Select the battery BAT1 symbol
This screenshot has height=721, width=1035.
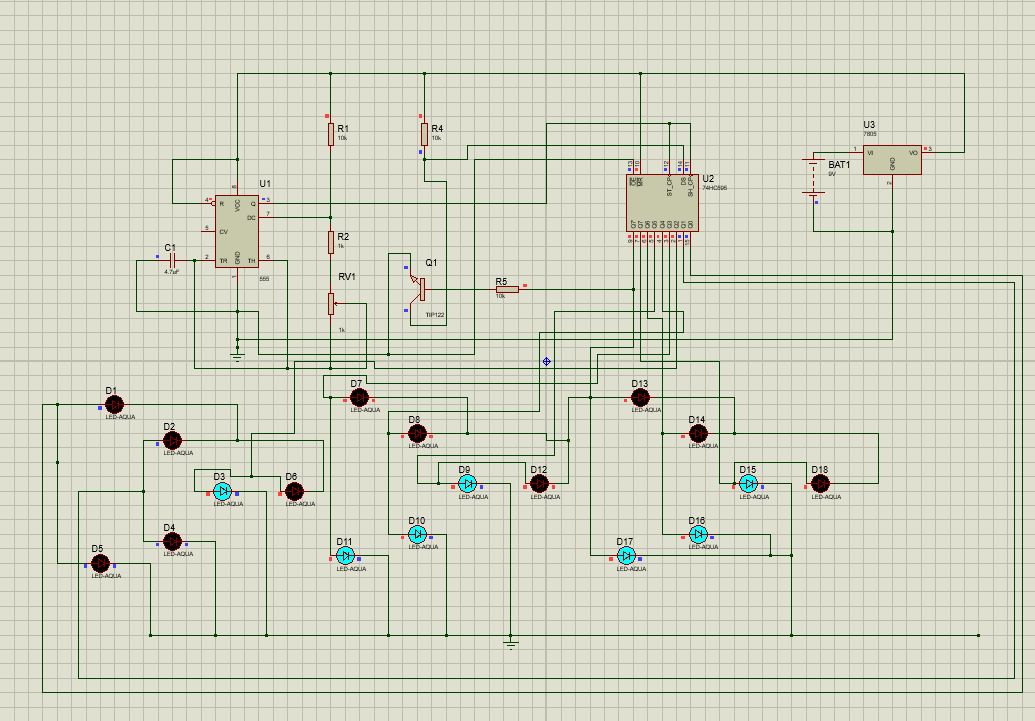click(x=813, y=177)
